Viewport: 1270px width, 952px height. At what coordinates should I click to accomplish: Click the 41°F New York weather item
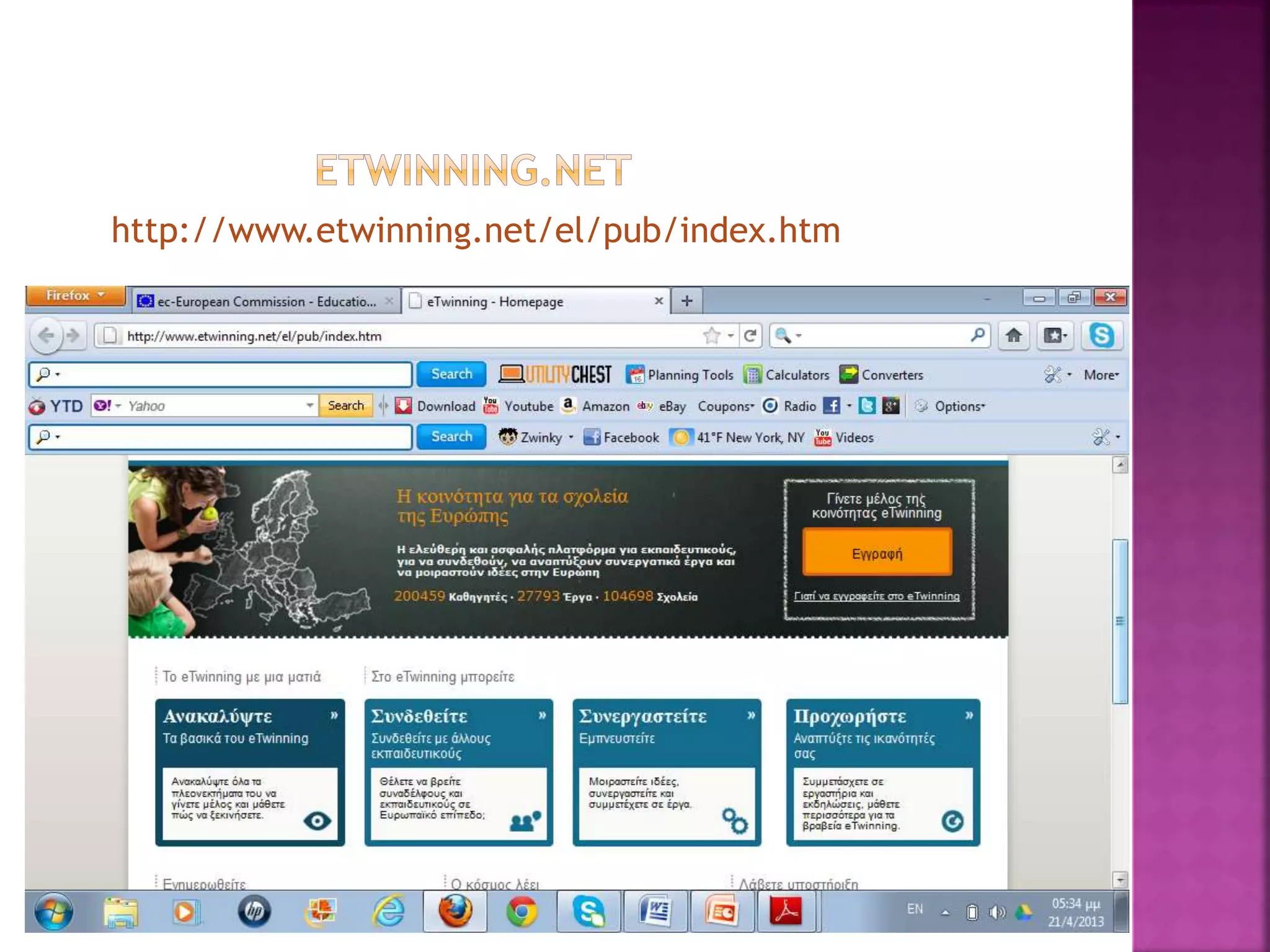click(x=737, y=437)
